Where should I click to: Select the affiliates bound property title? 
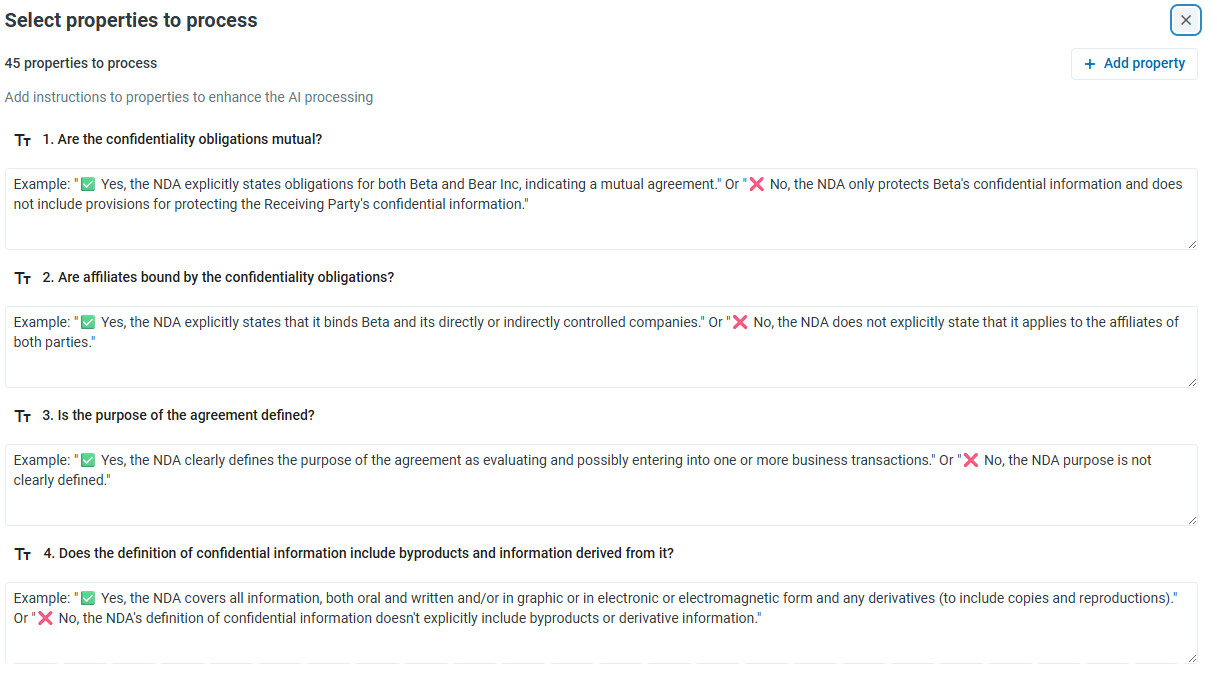click(218, 277)
